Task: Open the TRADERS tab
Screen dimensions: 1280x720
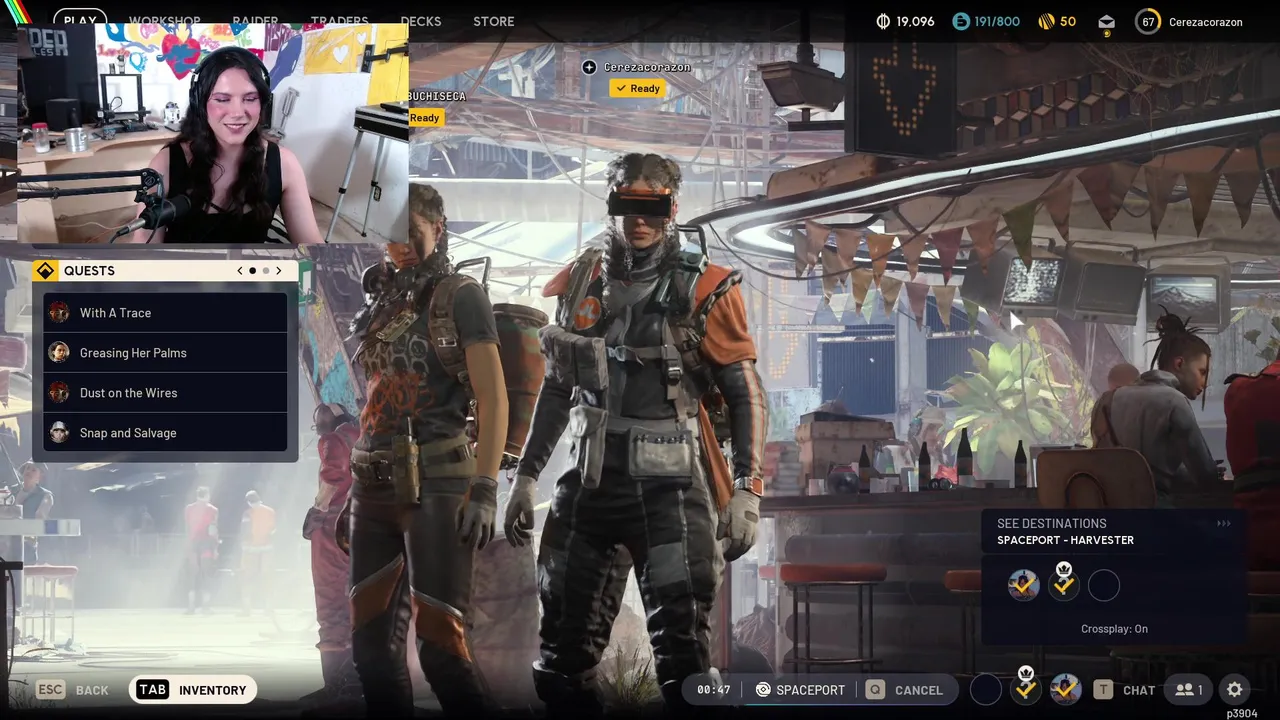Action: (339, 21)
